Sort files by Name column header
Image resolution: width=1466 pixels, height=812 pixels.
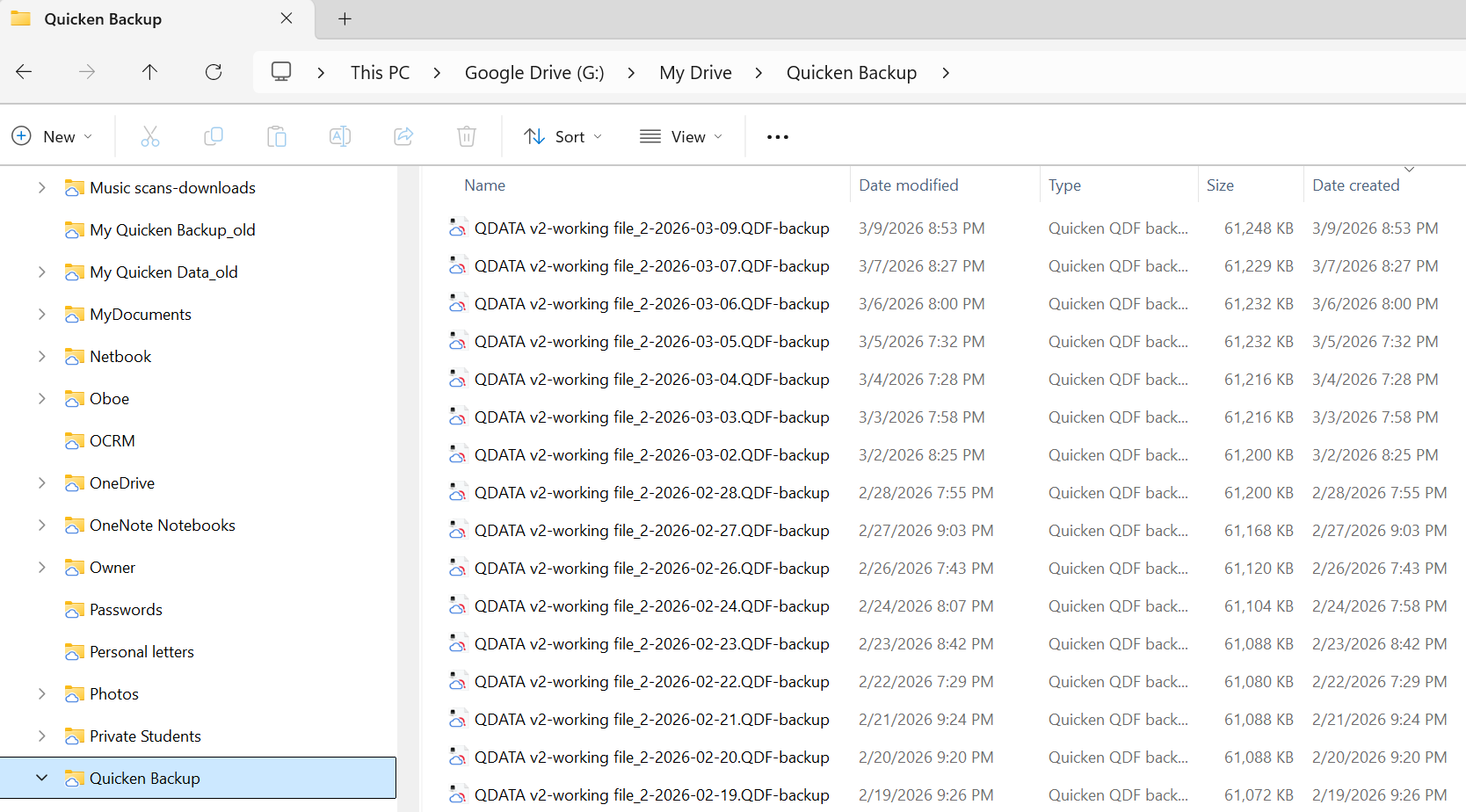click(484, 185)
